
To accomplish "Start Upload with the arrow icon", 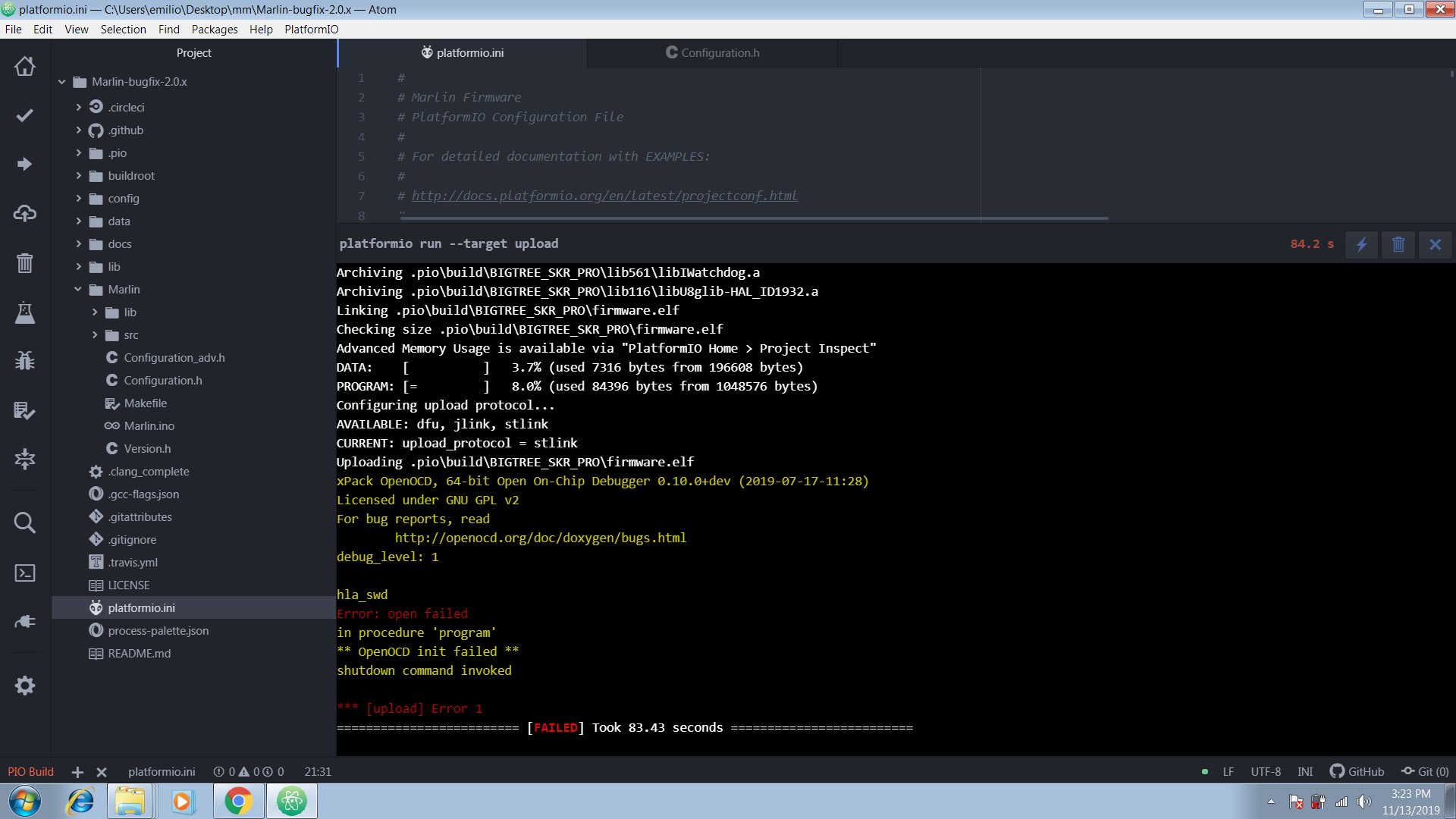I will [25, 164].
